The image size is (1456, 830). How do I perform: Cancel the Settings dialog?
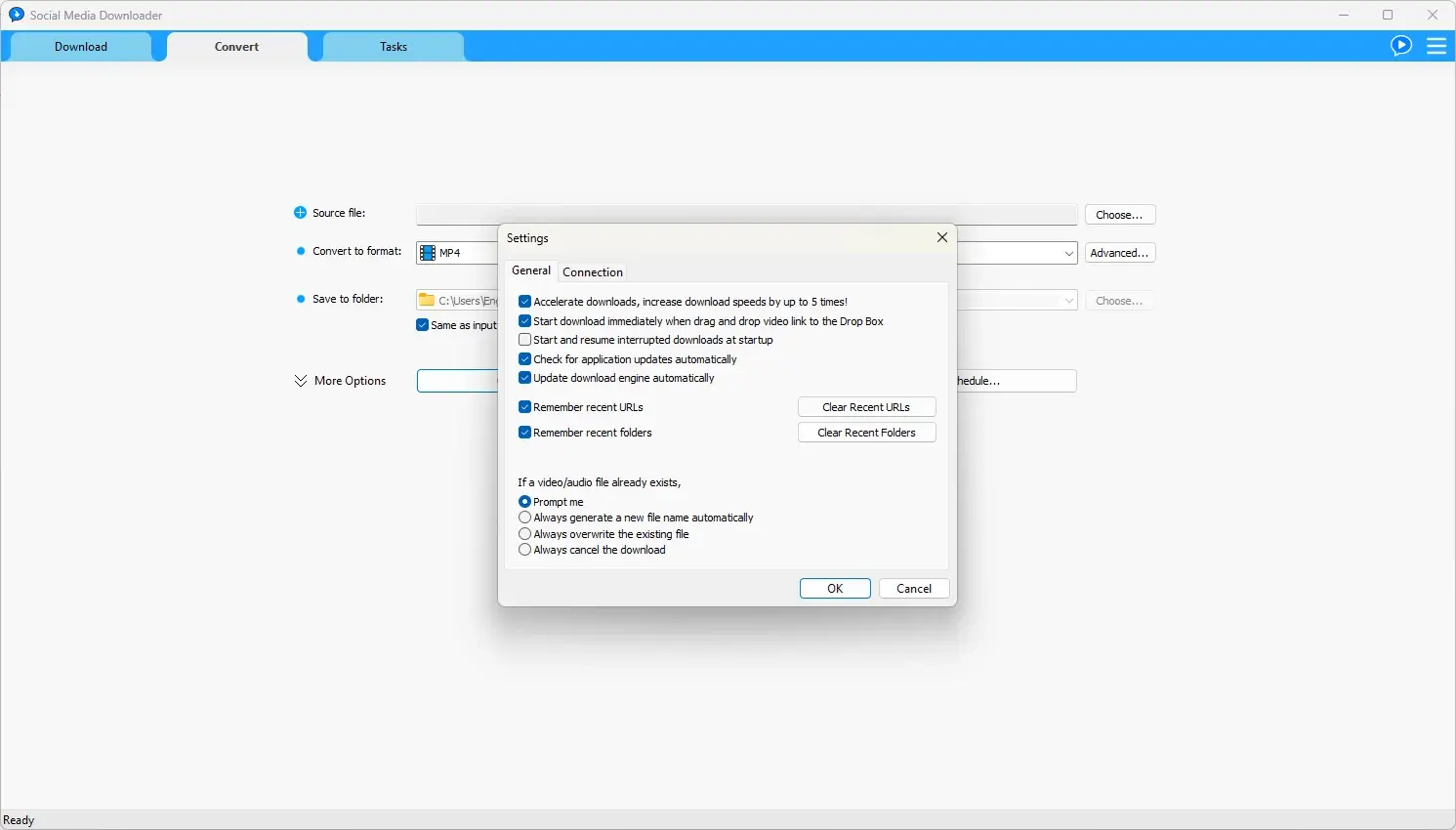pos(914,589)
